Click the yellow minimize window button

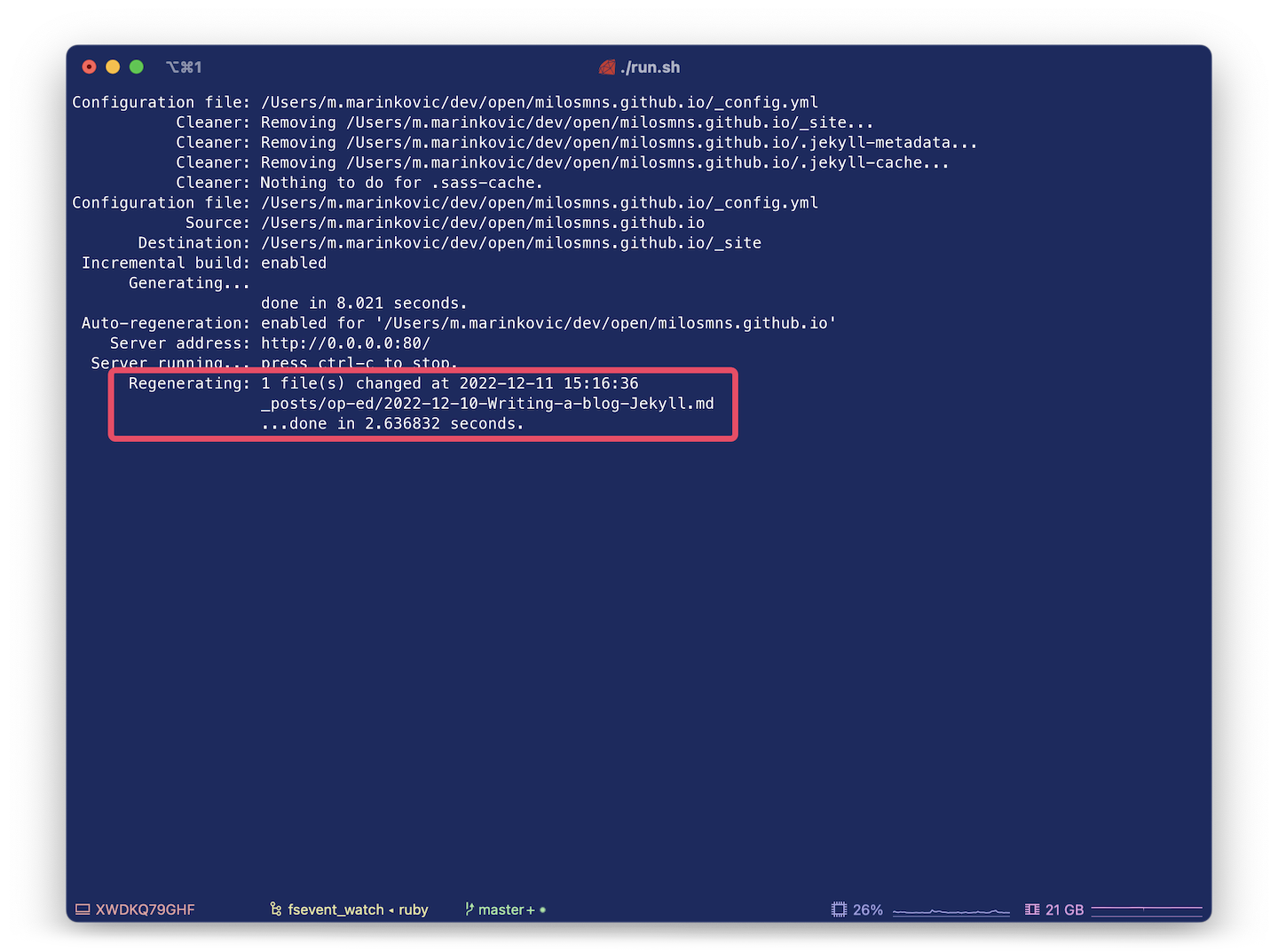(113, 67)
